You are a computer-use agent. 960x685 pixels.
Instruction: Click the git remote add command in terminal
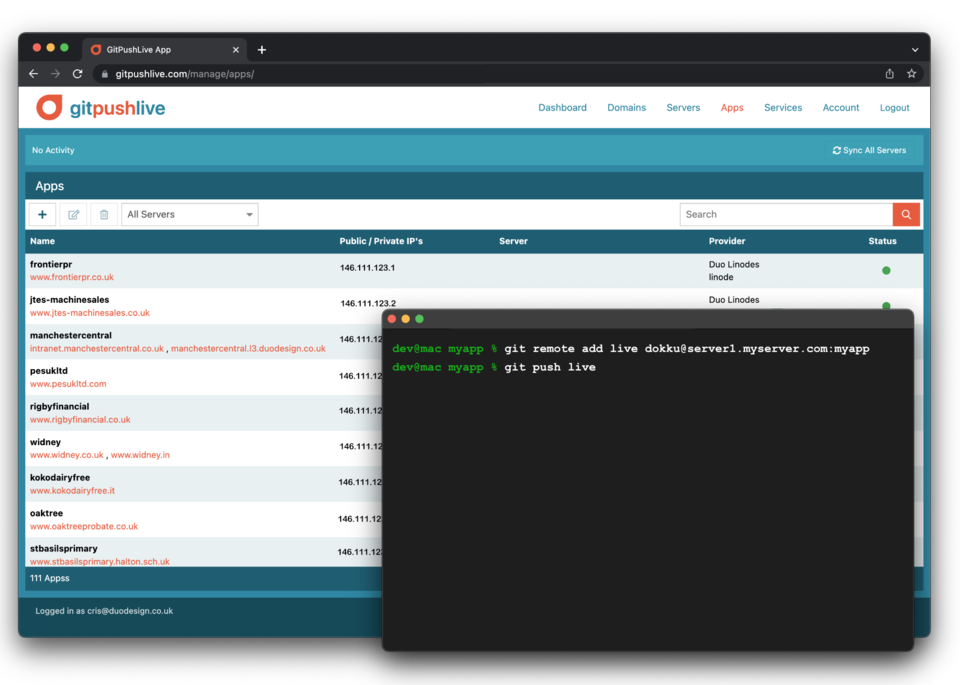coord(686,349)
